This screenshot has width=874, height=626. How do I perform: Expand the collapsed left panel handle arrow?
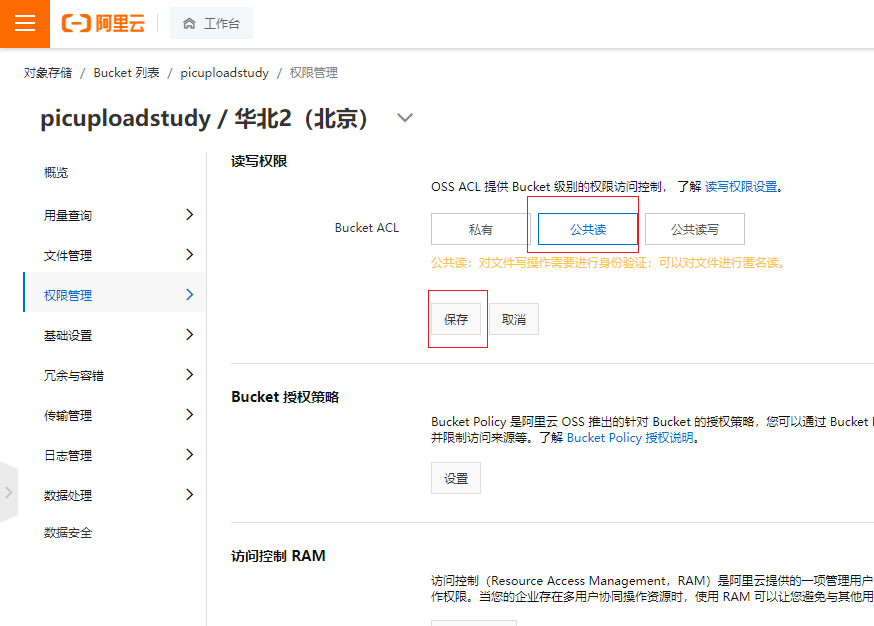pyautogui.click(x=8, y=492)
